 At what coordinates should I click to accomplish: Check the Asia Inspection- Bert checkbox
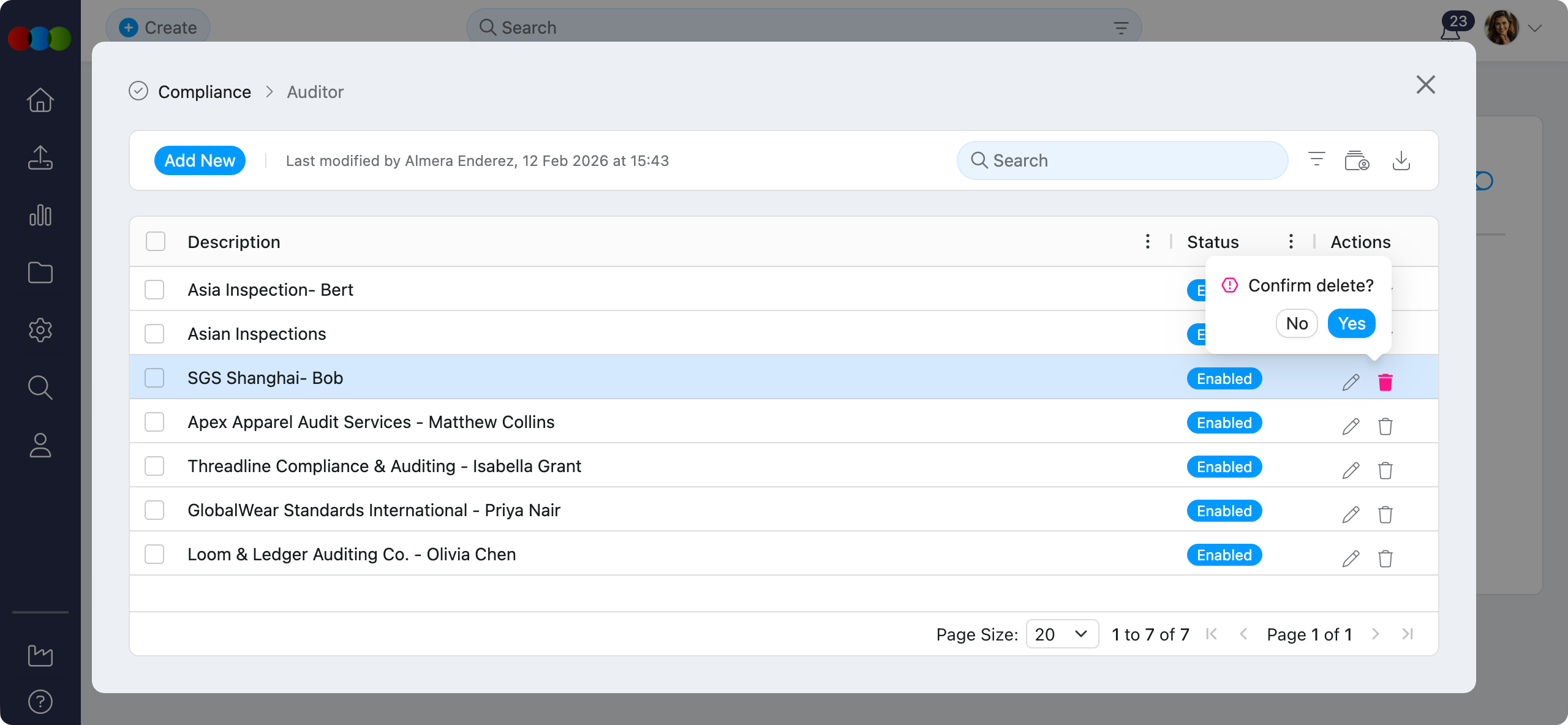154,290
